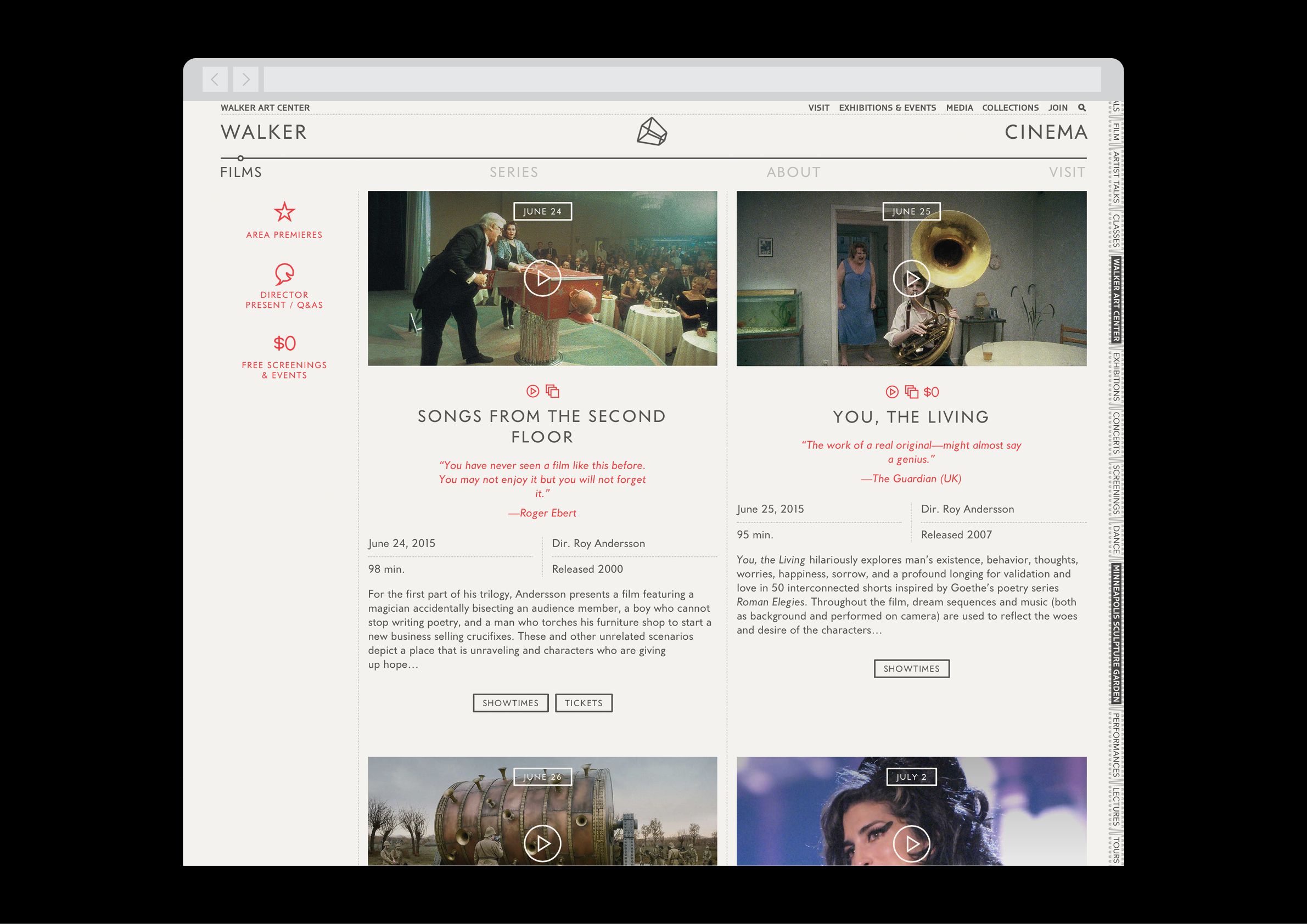Image resolution: width=1307 pixels, height=924 pixels.
Task: Open the Series tab
Action: click(x=513, y=172)
